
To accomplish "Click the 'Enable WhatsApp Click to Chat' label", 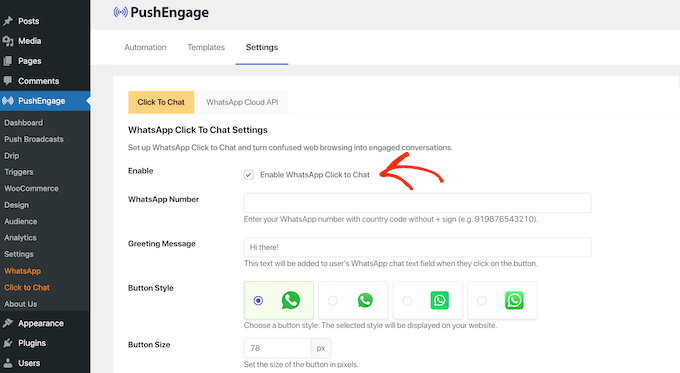I will pyautogui.click(x=315, y=175).
